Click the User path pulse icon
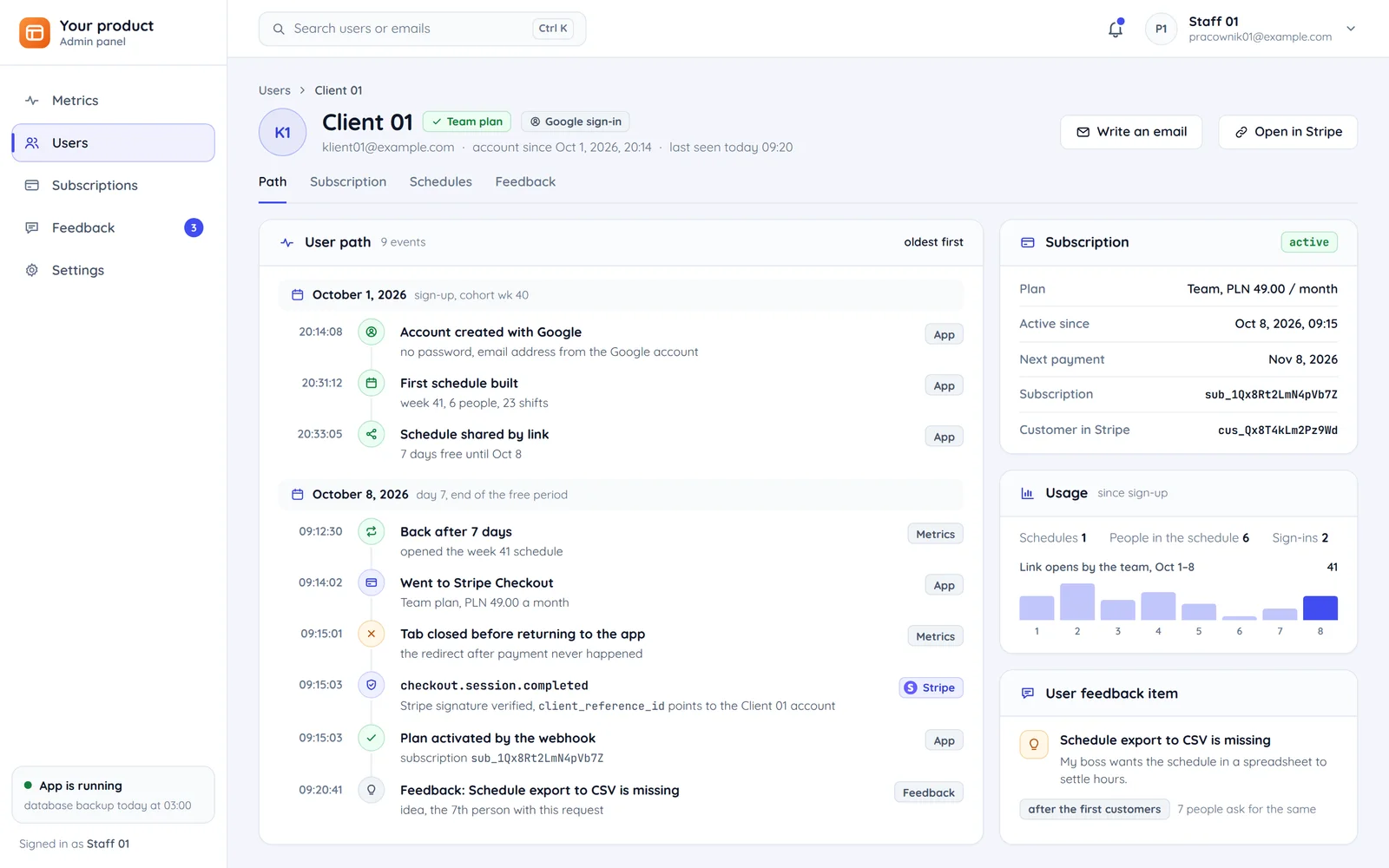Viewport: 1389px width, 868px height. point(287,242)
